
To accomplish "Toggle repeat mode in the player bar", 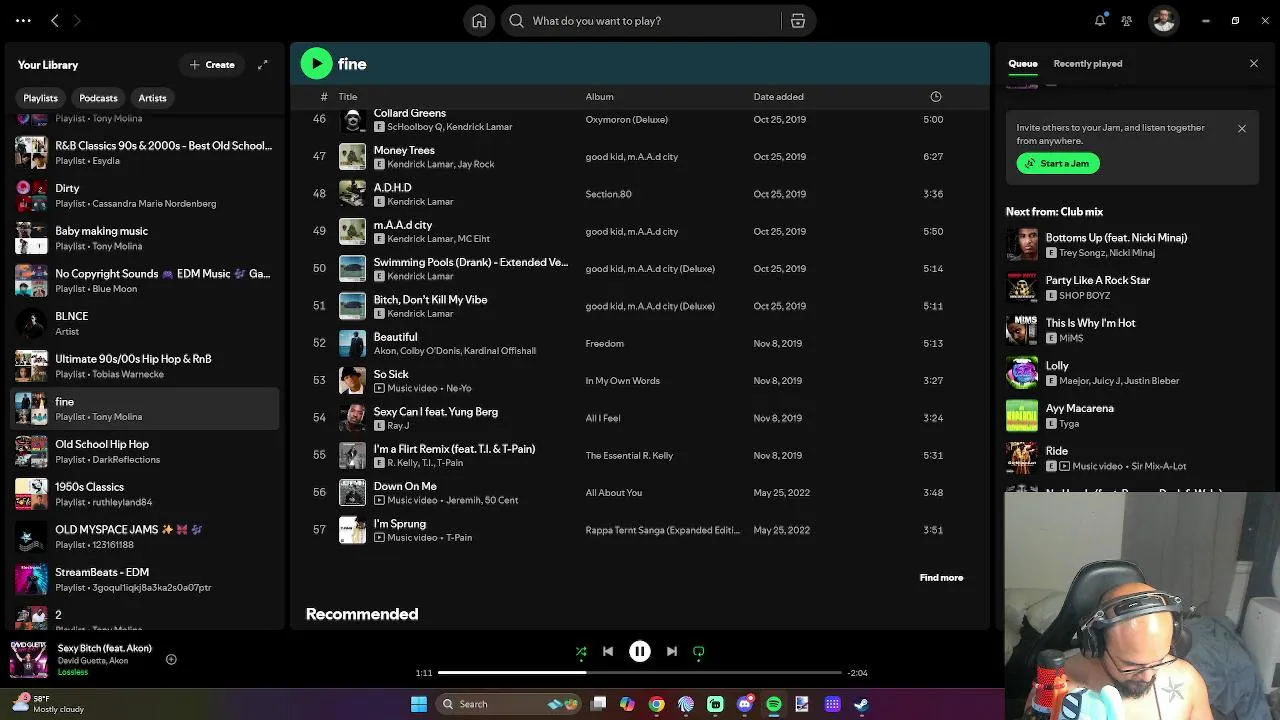I will click(x=699, y=651).
